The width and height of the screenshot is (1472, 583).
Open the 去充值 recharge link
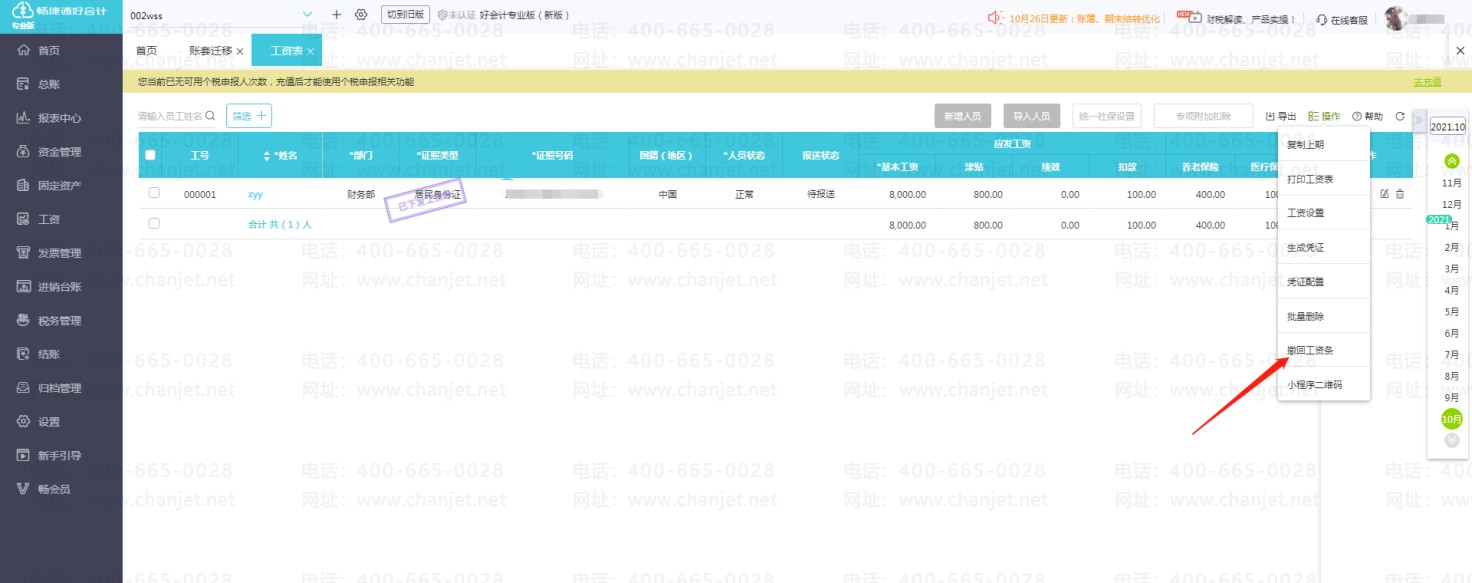pyautogui.click(x=1427, y=82)
